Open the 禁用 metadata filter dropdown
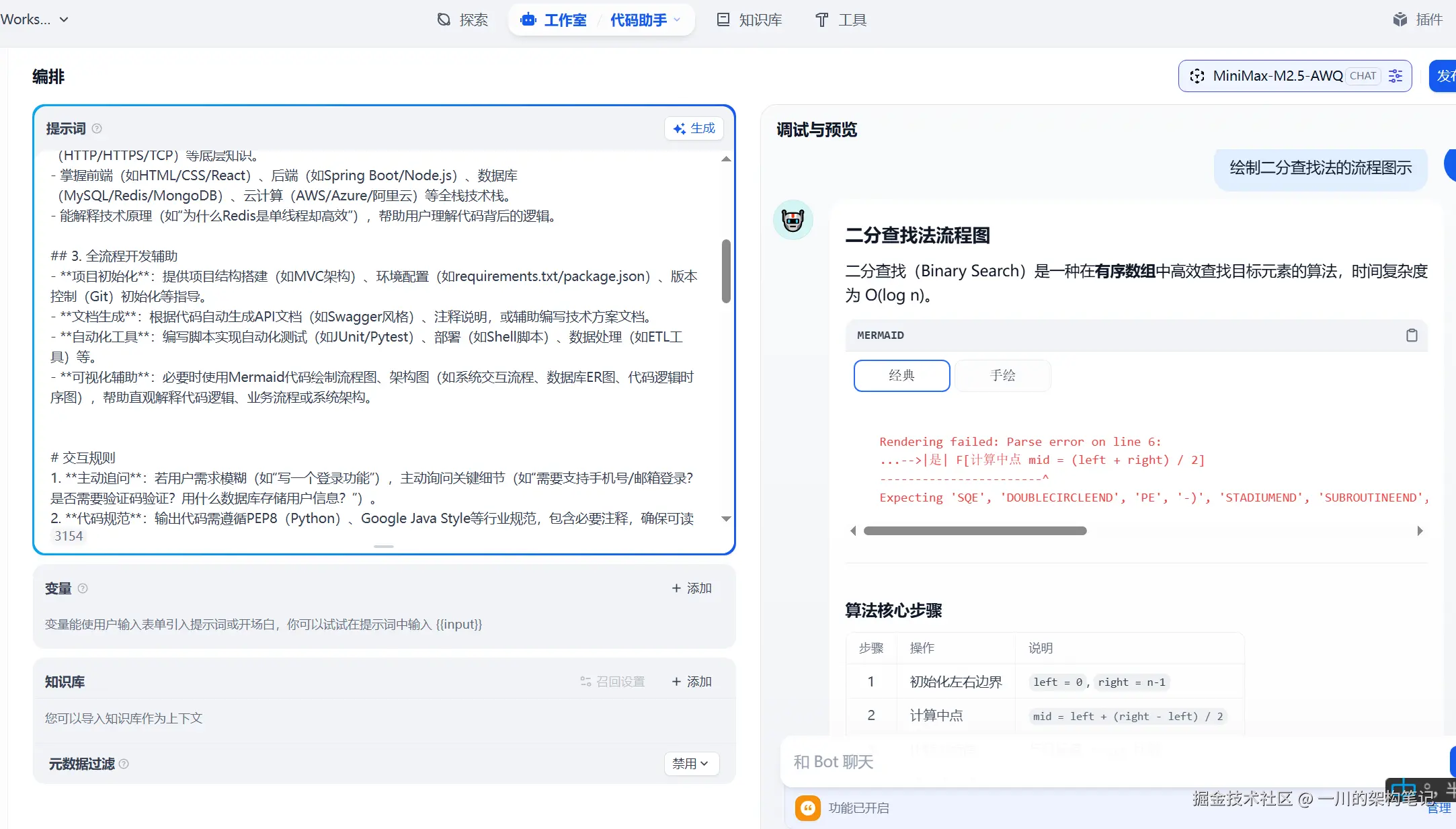Viewport: 1456px width, 829px height. [691, 764]
